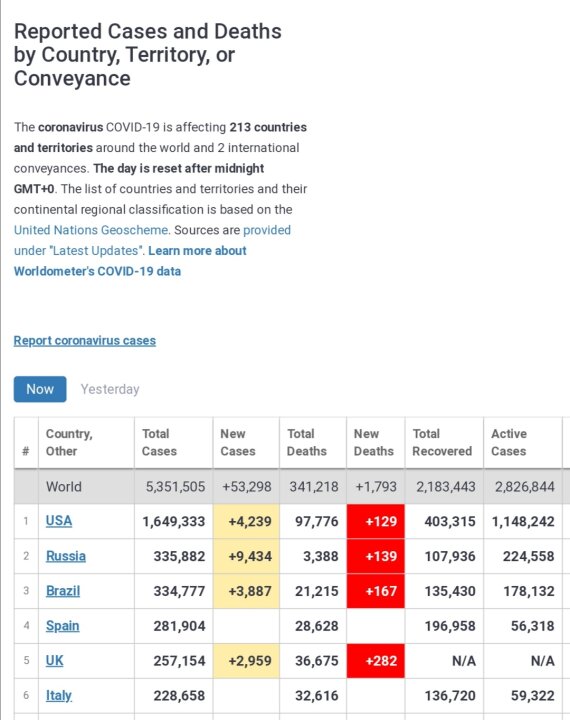Open the UK country link

pos(54,661)
